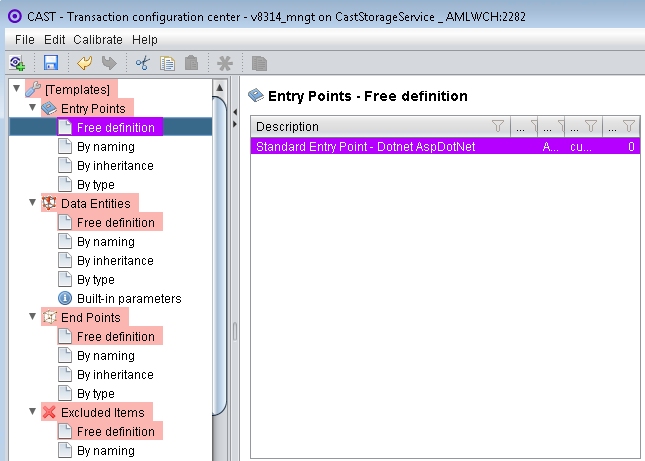Screen dimensions: 645x461
Task: Click the tree panel scrollbar down arrow
Action: pos(221,454)
